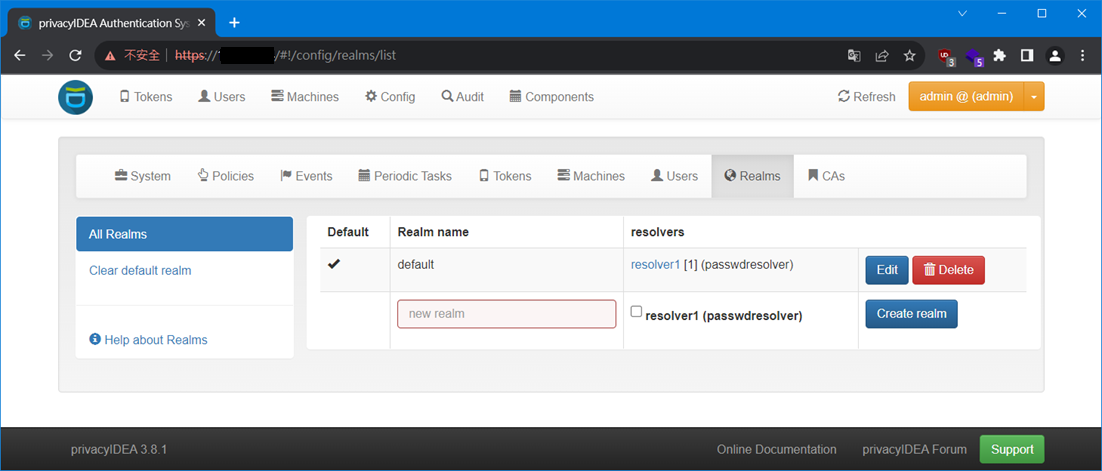Open the Users page in top navbar
This screenshot has width=1102, height=471.
pos(221,97)
